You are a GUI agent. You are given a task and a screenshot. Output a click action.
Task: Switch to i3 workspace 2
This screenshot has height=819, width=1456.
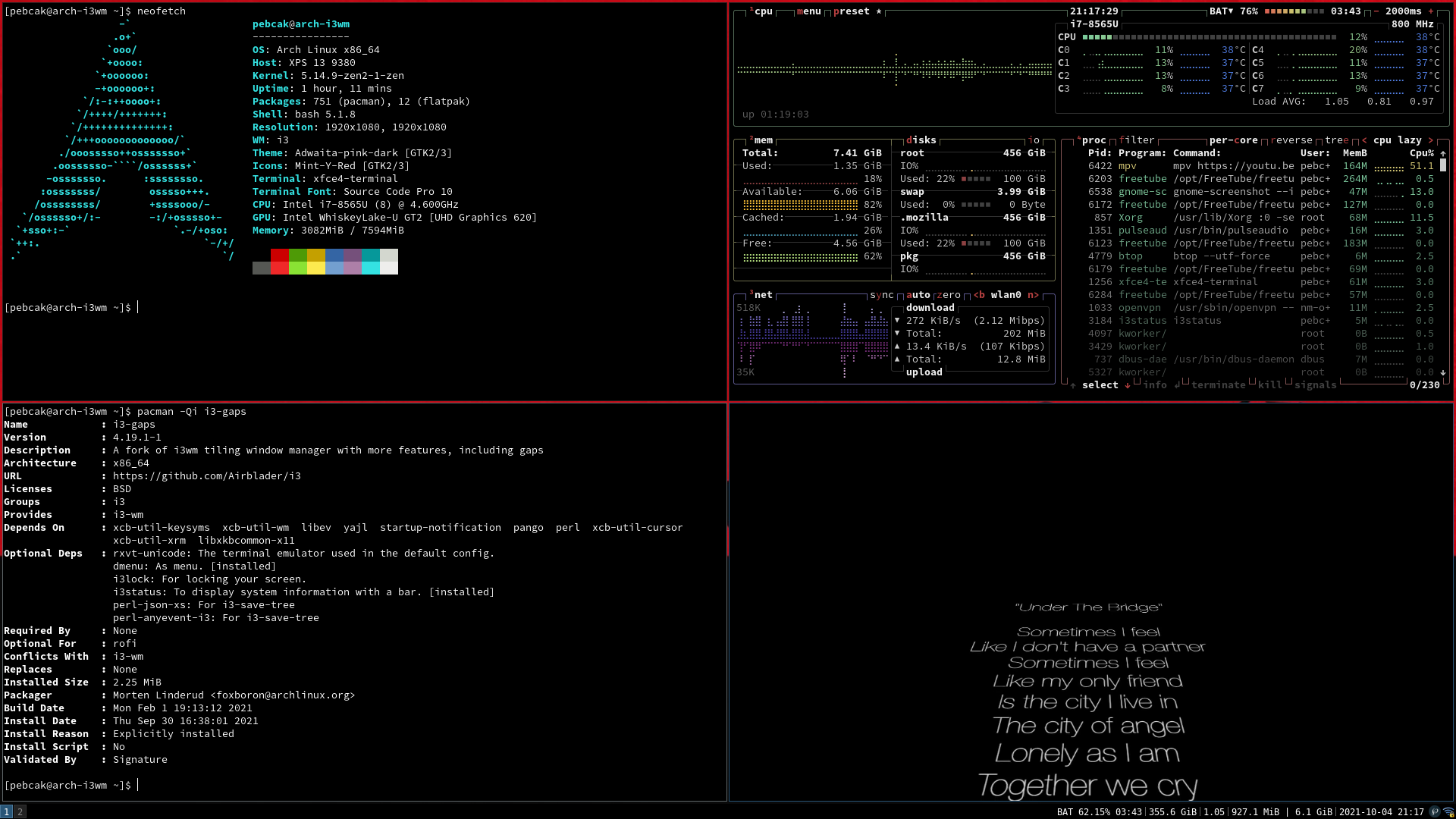tap(20, 811)
